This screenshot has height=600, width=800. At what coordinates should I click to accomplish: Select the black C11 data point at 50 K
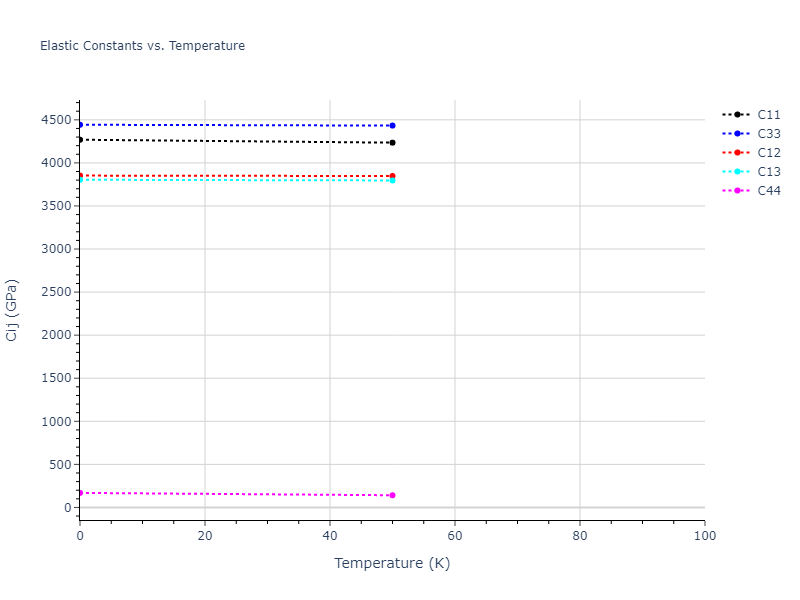click(392, 143)
